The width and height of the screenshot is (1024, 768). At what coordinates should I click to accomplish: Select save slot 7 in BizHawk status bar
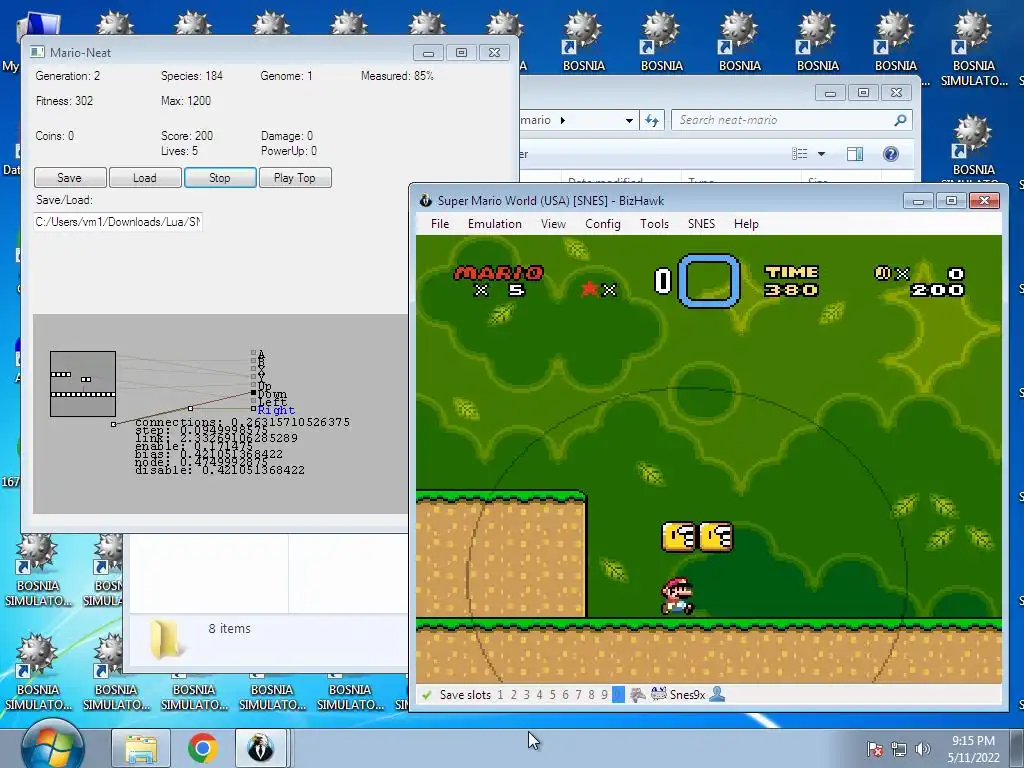578,695
